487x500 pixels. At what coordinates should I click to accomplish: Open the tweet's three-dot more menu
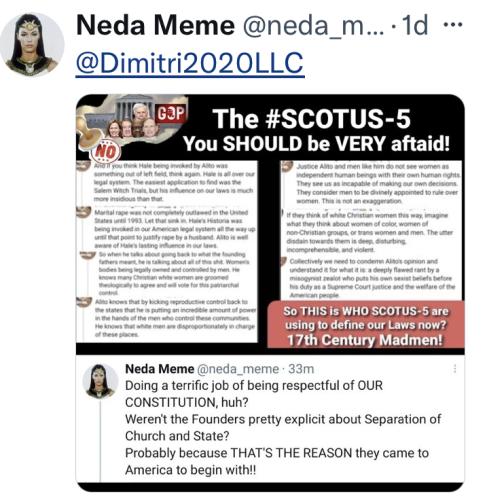click(453, 24)
